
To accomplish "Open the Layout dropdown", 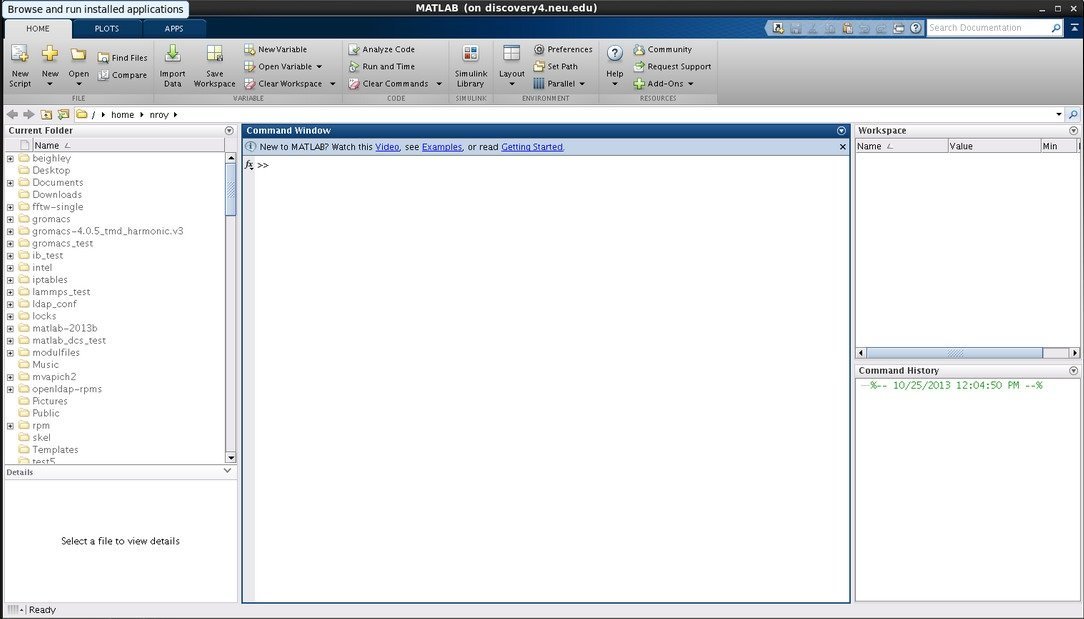I will click(512, 66).
